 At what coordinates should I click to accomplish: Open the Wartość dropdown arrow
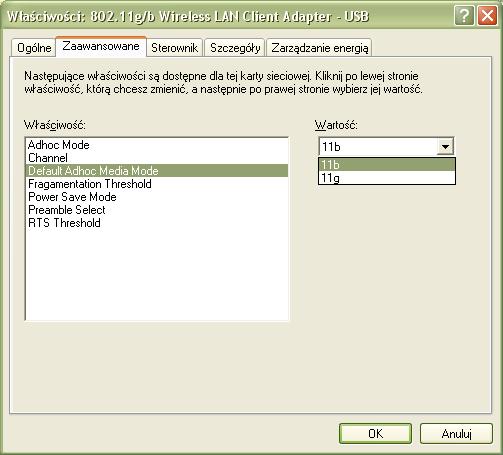(x=445, y=146)
